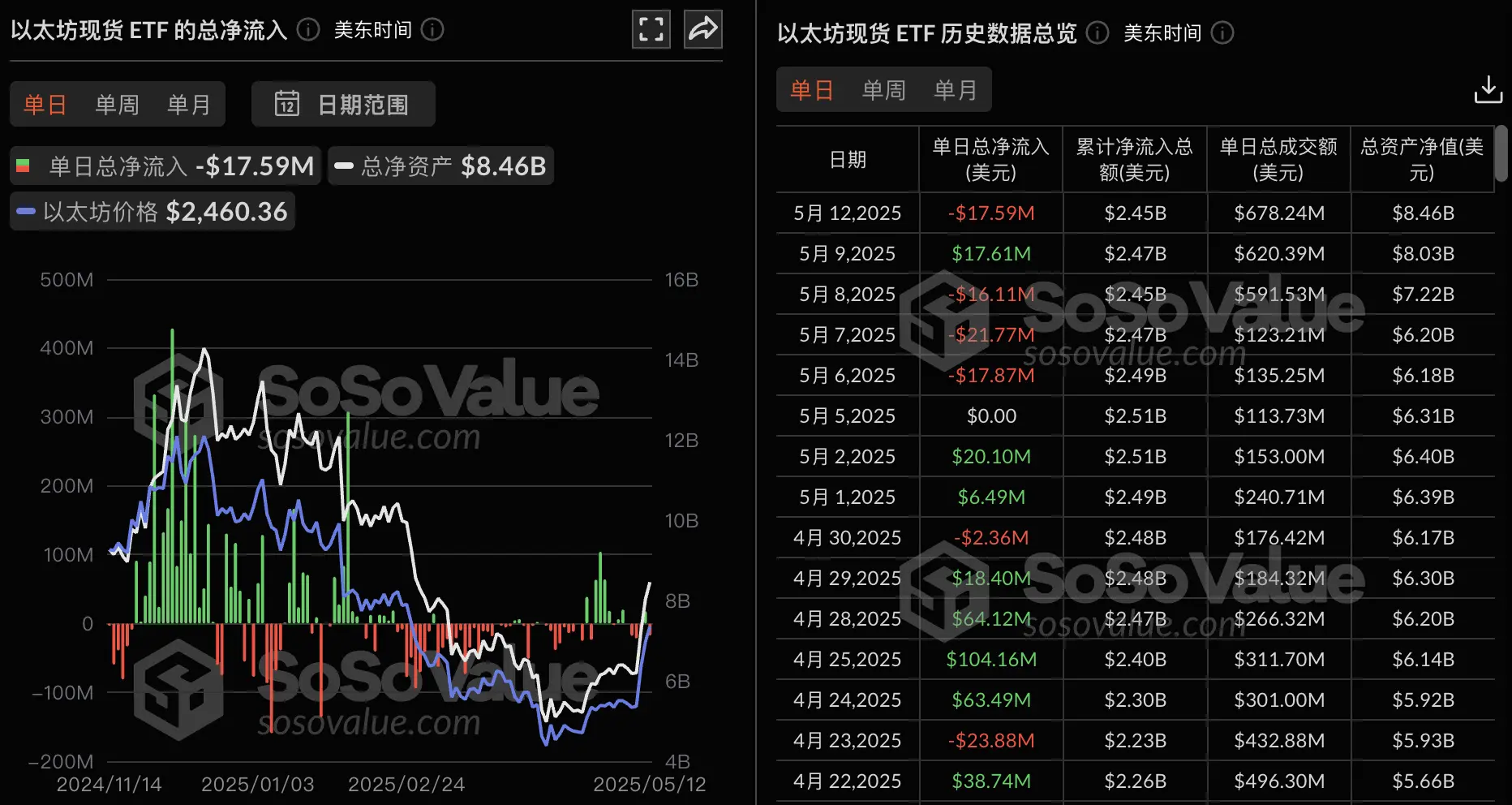Click the info icon next to 以太坊现货 ETF 历史数据总览
The width and height of the screenshot is (1512, 805).
click(x=1097, y=33)
